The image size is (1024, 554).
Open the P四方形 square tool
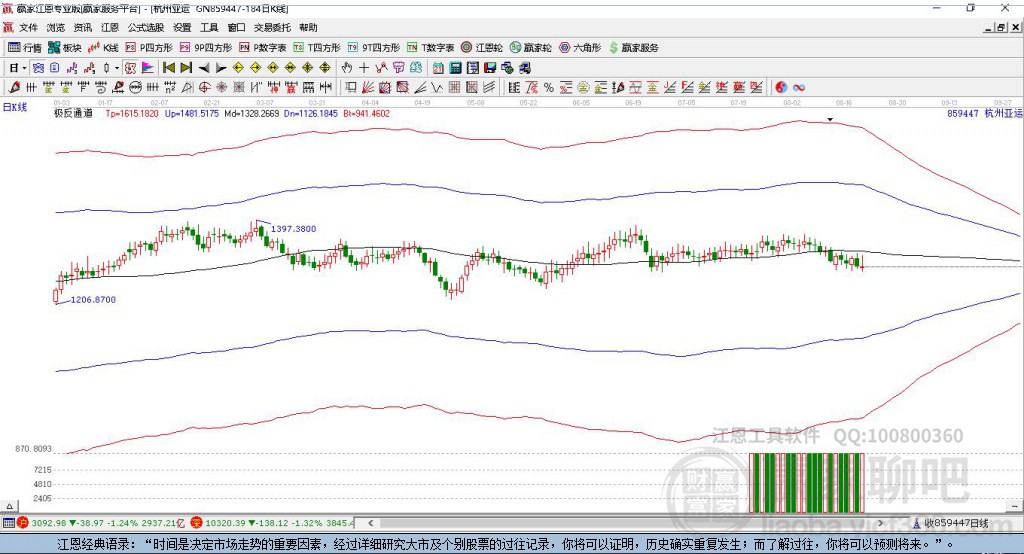click(x=148, y=48)
